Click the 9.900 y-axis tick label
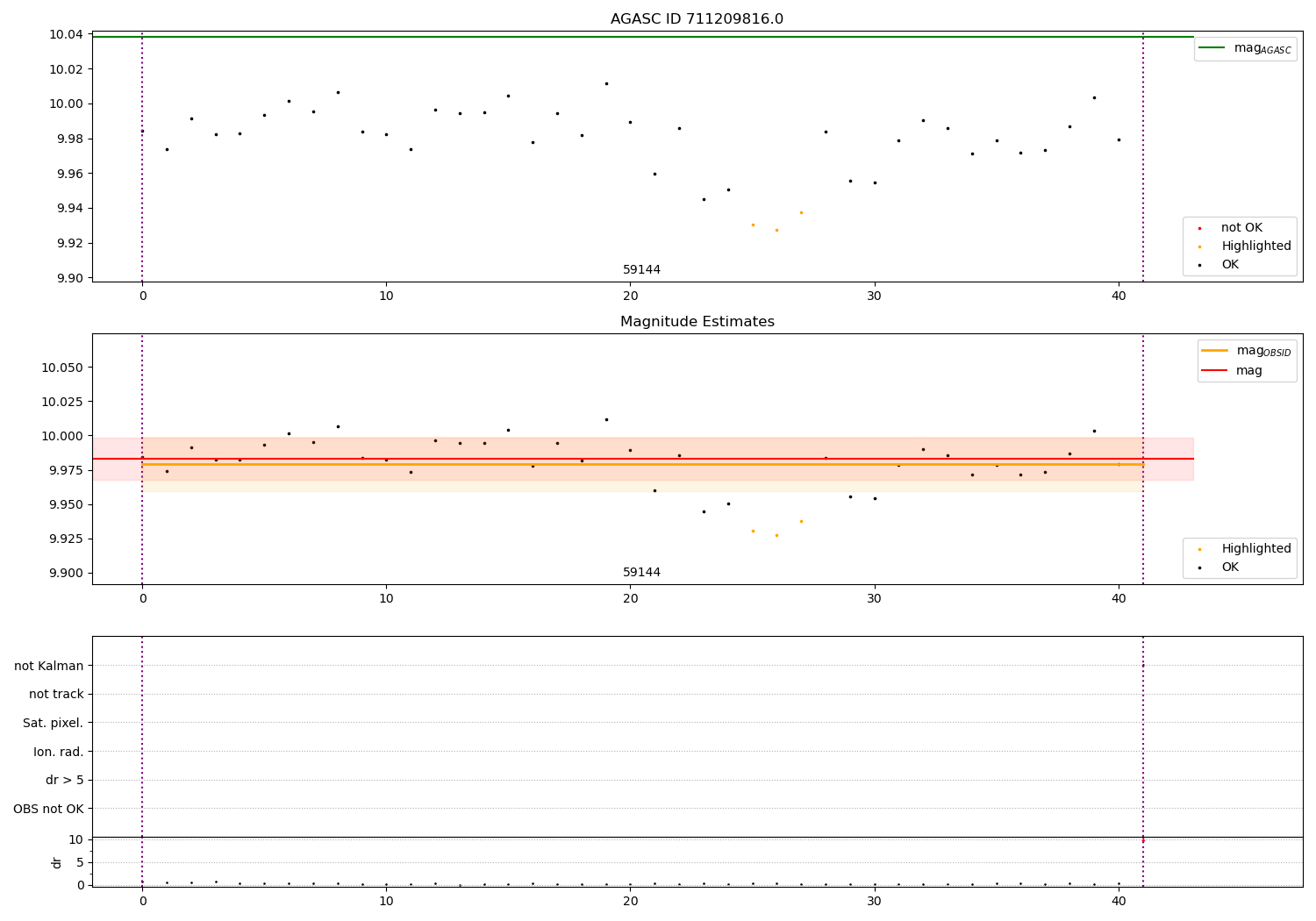The width and height of the screenshot is (1316, 921). (x=67, y=573)
